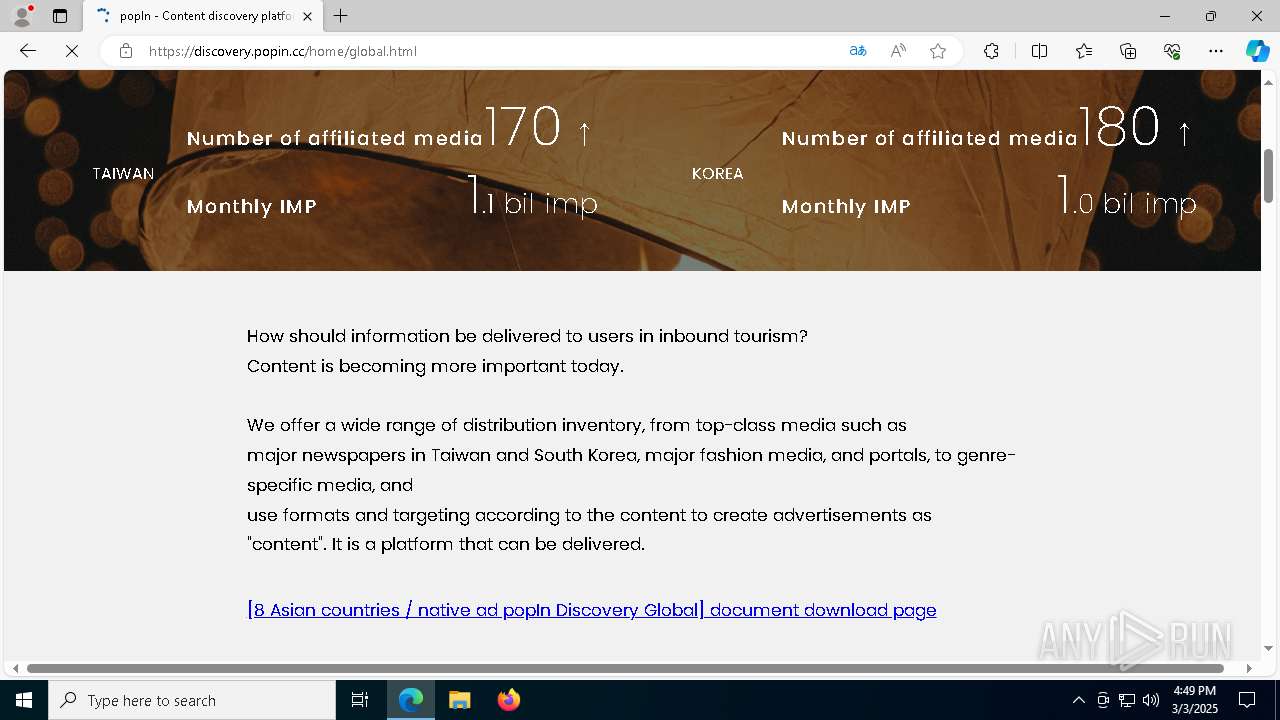Open Microsoft Edge from taskbar
This screenshot has width=1280, height=720.
[411, 700]
